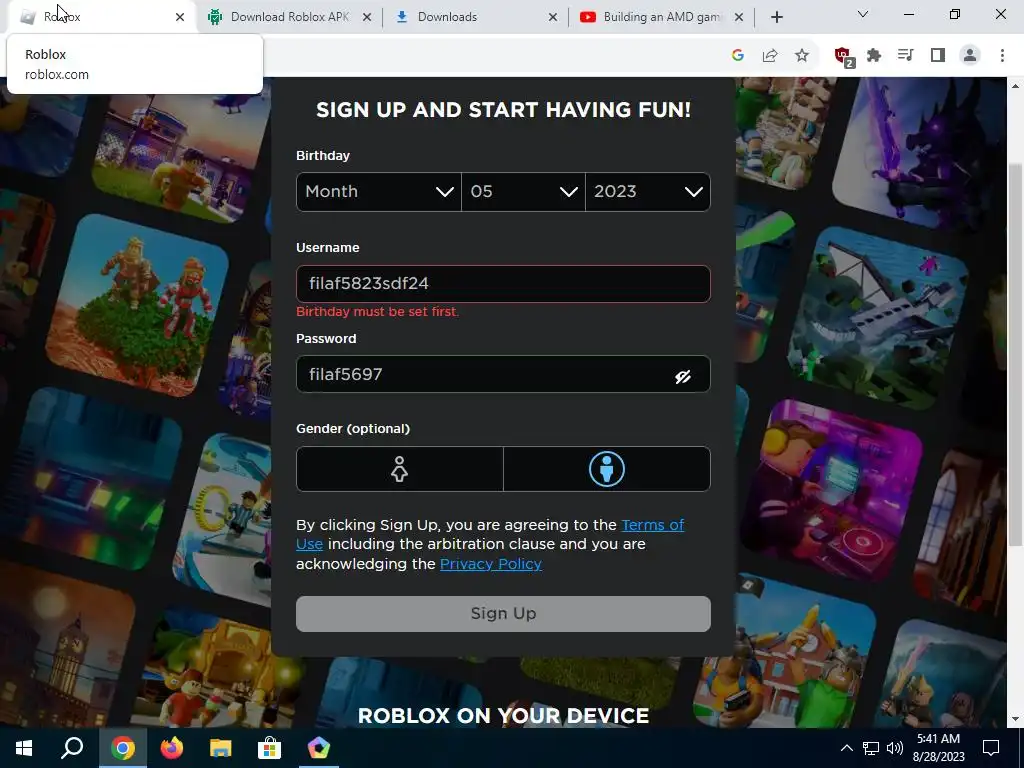Click the colorful pentagon taskbar app icon
The height and width of the screenshot is (768, 1024).
click(319, 748)
